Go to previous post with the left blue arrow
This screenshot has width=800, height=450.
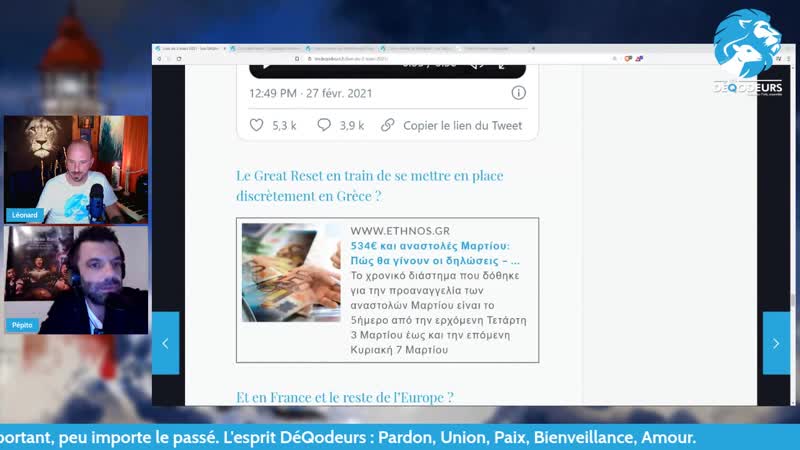[165, 343]
